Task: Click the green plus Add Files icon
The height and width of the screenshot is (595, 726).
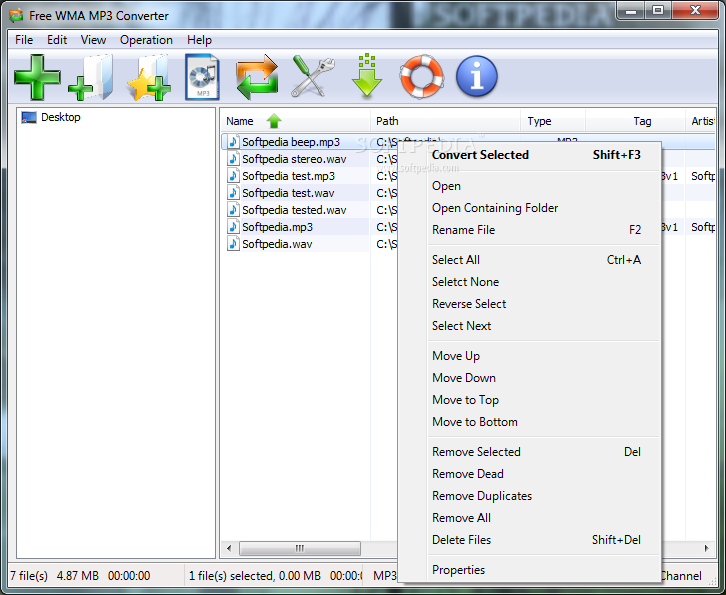Action: click(38, 77)
